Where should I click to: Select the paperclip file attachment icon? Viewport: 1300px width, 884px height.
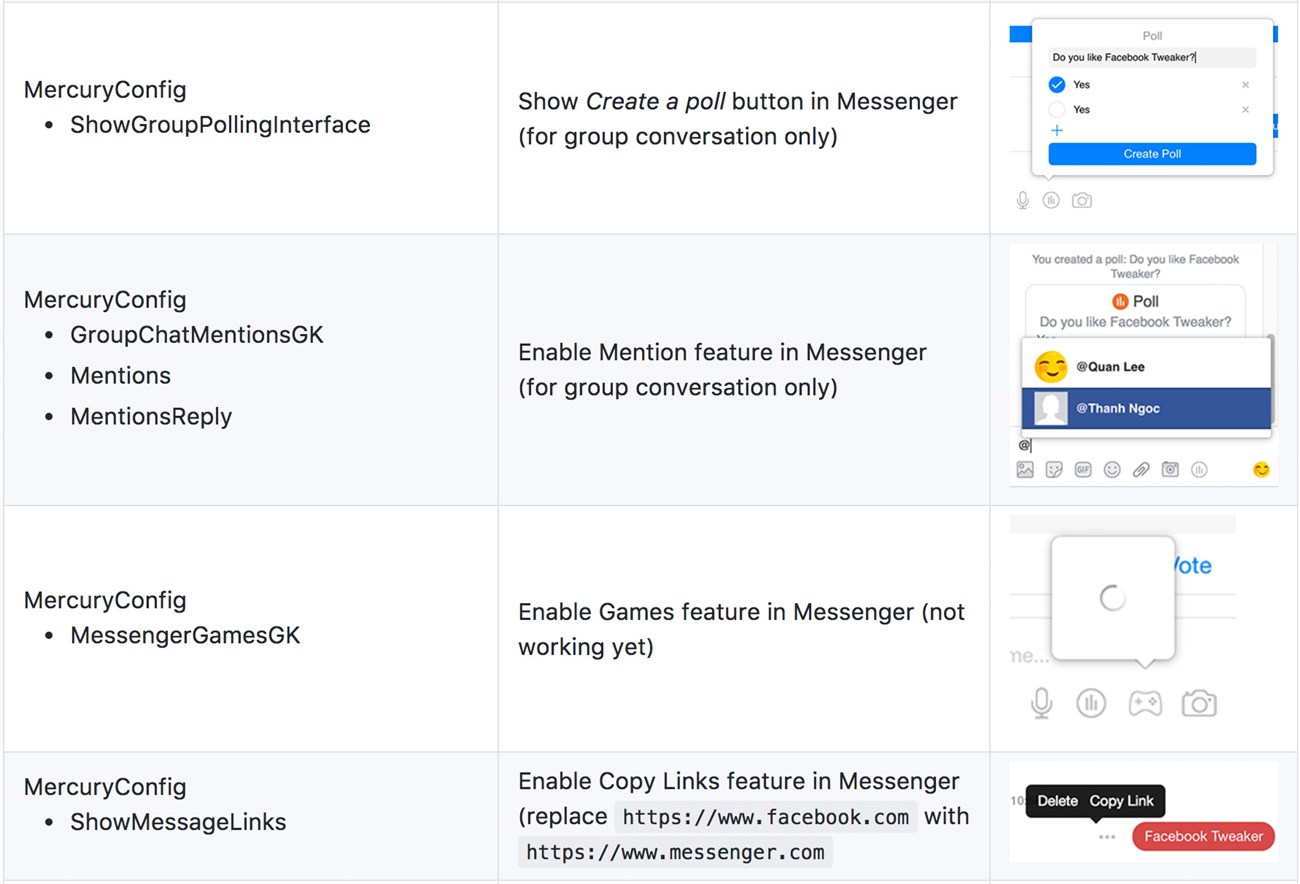(x=1140, y=468)
